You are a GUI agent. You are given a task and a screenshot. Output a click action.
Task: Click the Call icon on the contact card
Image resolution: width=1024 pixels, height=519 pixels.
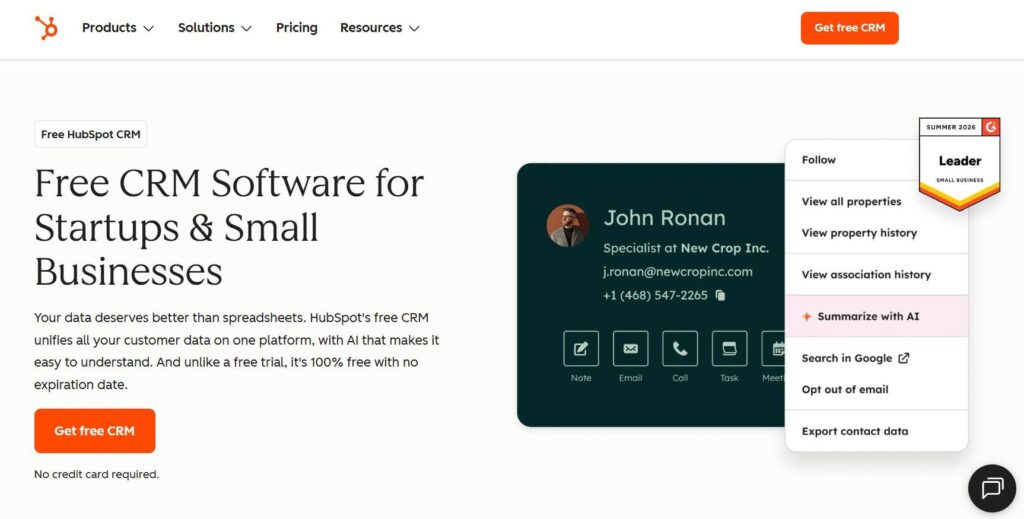(680, 349)
